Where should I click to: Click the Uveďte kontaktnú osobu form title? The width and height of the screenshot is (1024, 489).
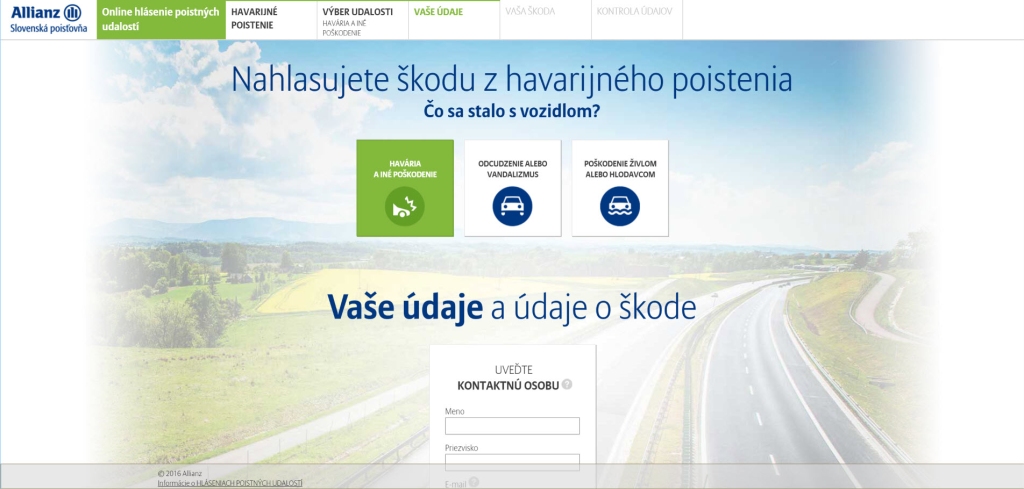click(508, 377)
